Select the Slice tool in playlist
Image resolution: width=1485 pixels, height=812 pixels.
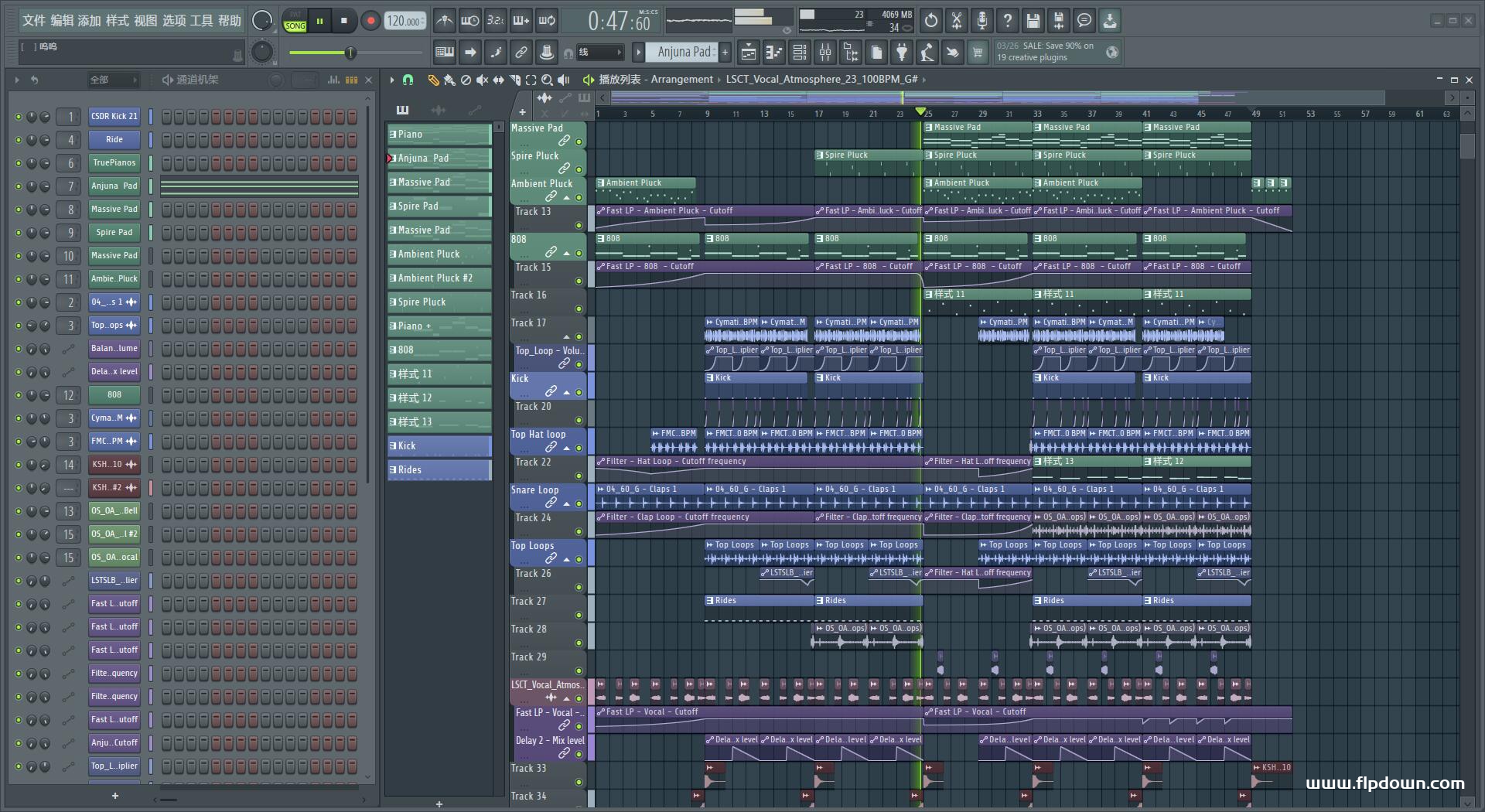pyautogui.click(x=515, y=80)
